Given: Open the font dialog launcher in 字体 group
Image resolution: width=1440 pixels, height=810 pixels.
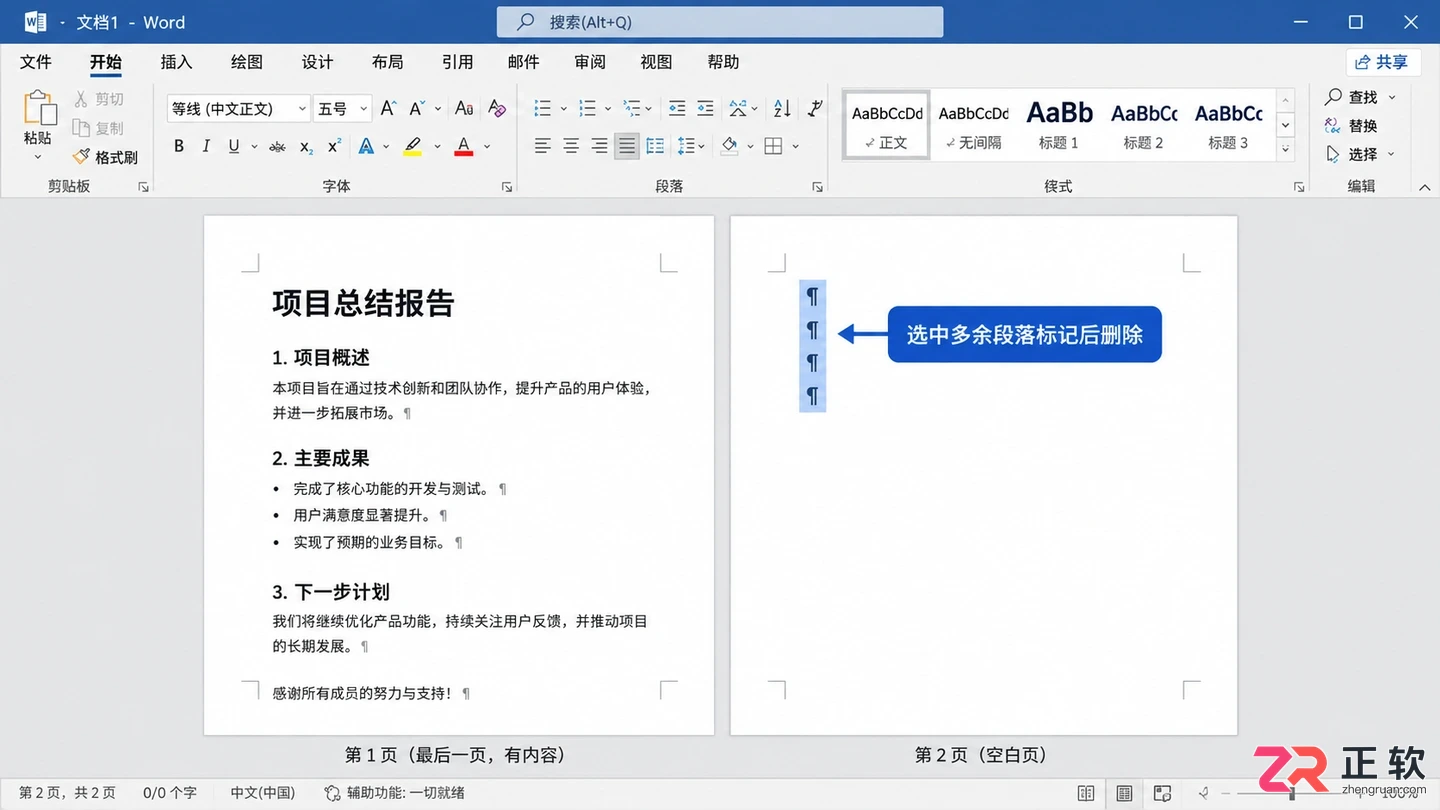Looking at the screenshot, I should pyautogui.click(x=507, y=187).
